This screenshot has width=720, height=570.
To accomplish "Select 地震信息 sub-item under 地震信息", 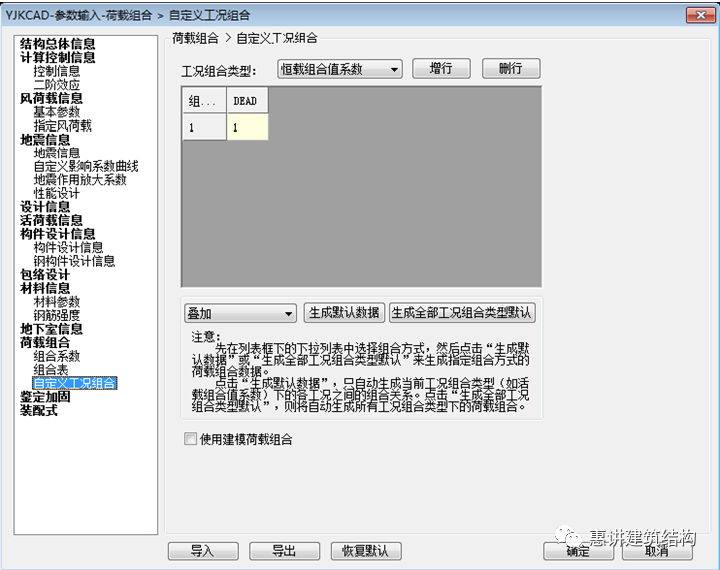I will click(56, 152).
